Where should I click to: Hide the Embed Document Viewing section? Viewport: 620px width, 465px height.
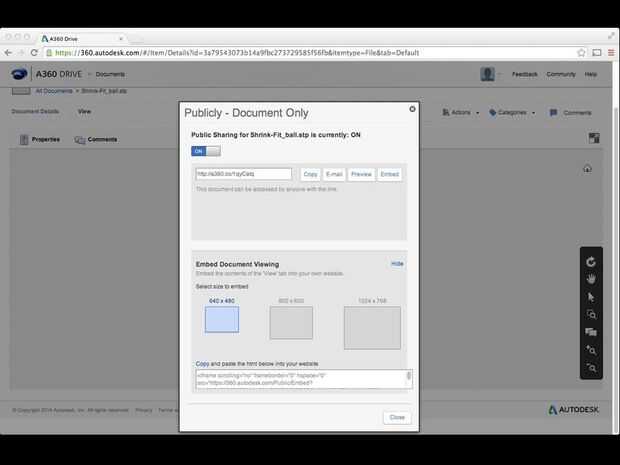coord(397,264)
